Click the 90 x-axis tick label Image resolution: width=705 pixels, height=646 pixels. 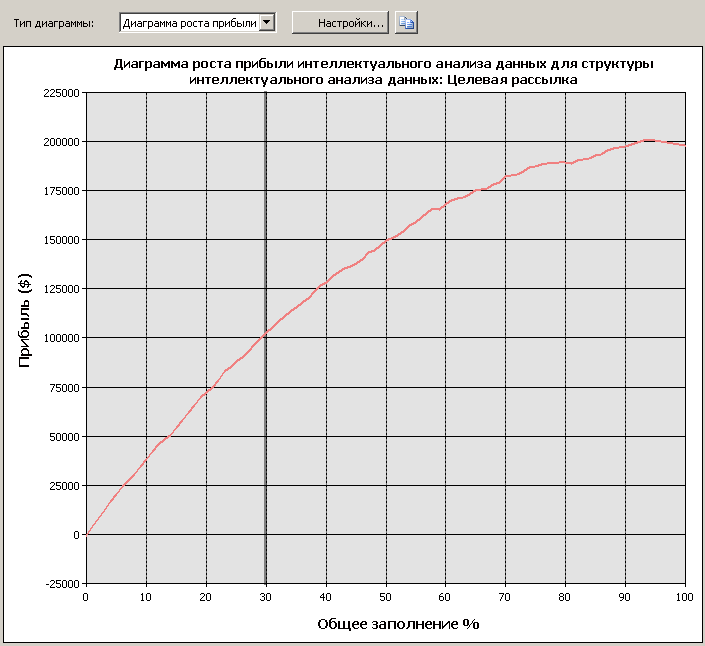click(625, 597)
